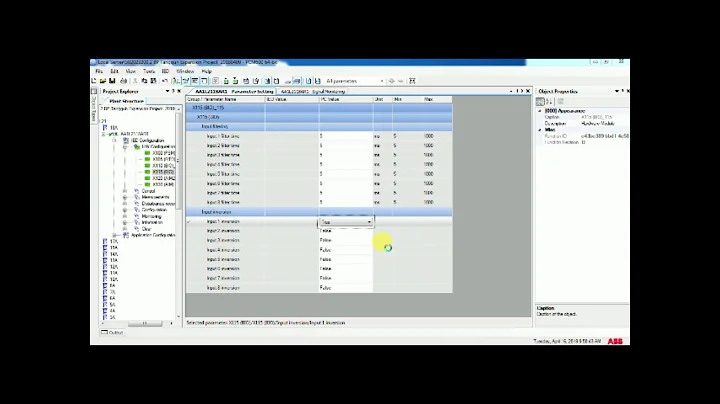This screenshot has height=404, width=720.
Task: Open the Object Properties panel options arrow
Action: (617, 91)
